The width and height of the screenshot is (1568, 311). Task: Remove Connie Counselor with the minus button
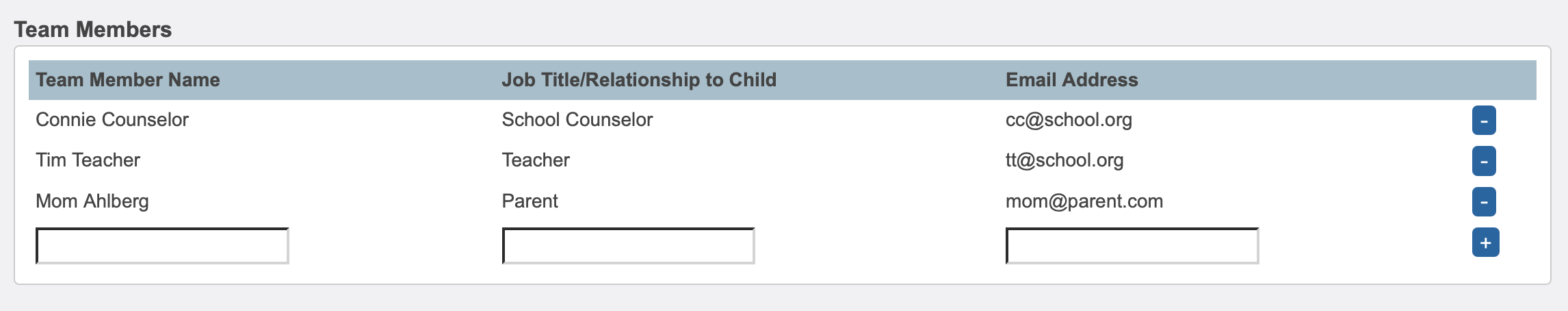(1484, 121)
